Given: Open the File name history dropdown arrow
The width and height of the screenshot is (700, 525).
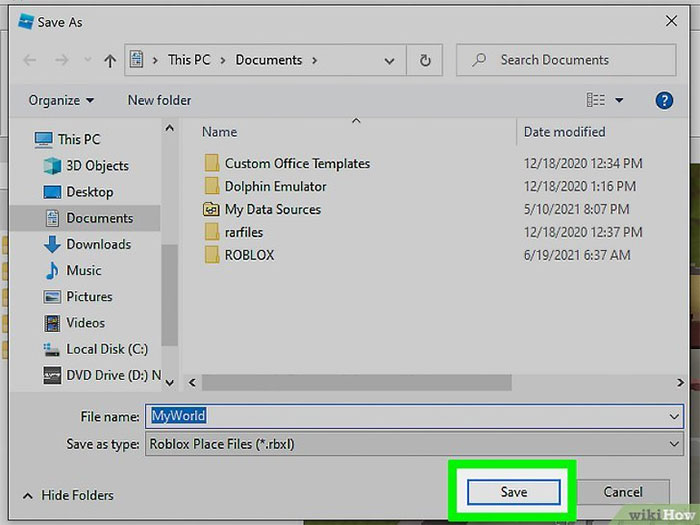Looking at the screenshot, I should point(675,416).
